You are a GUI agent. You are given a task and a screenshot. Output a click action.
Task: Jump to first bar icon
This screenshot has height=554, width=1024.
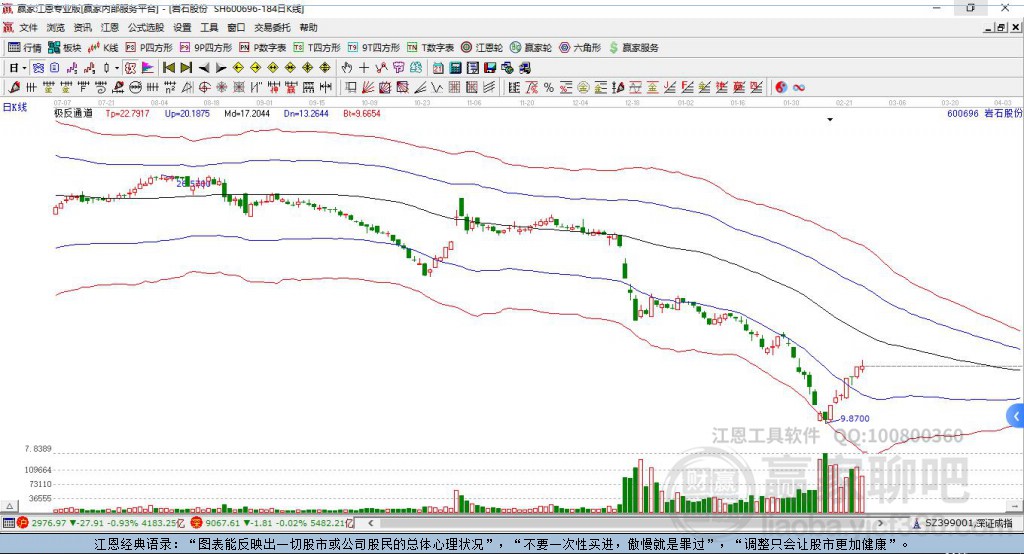point(168,68)
